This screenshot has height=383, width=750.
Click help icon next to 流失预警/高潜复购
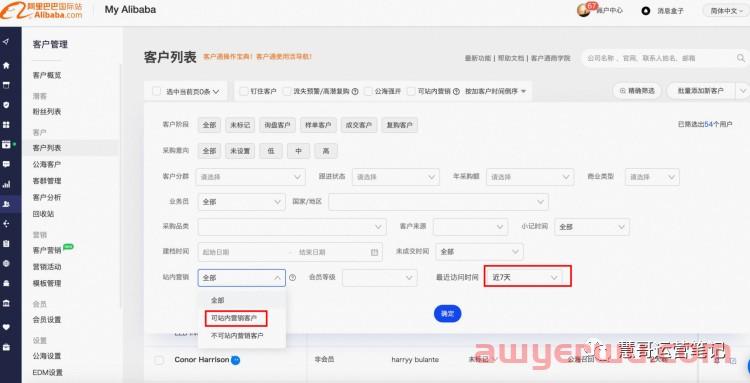point(355,91)
